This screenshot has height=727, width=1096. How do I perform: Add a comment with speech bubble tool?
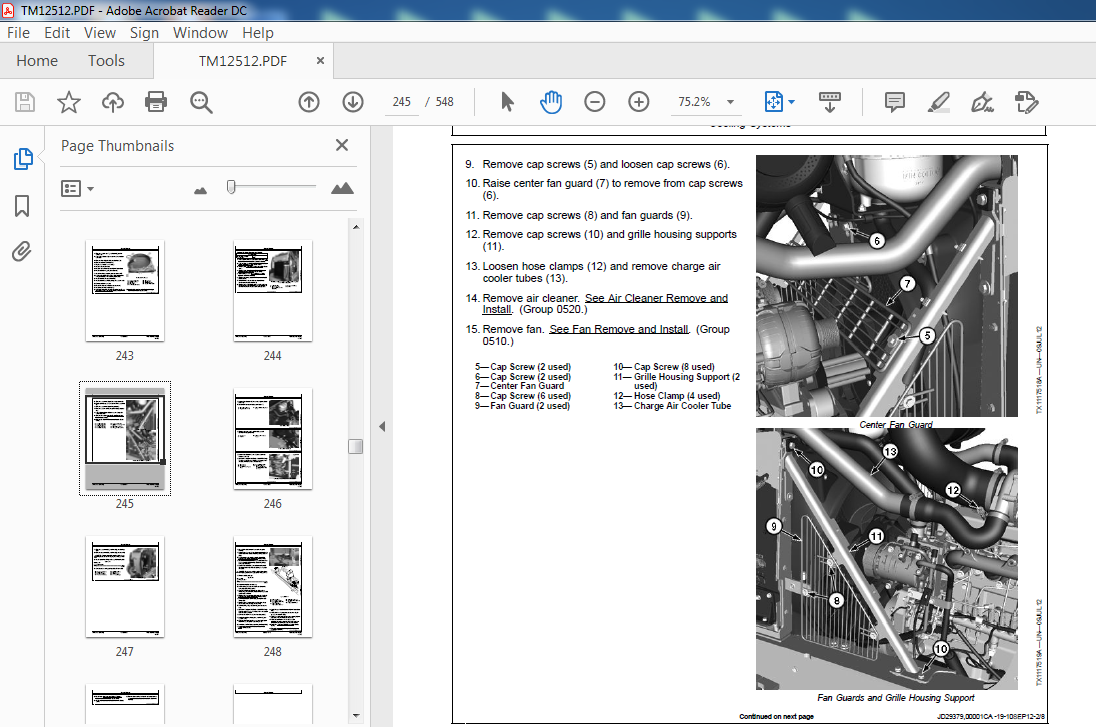(x=895, y=102)
